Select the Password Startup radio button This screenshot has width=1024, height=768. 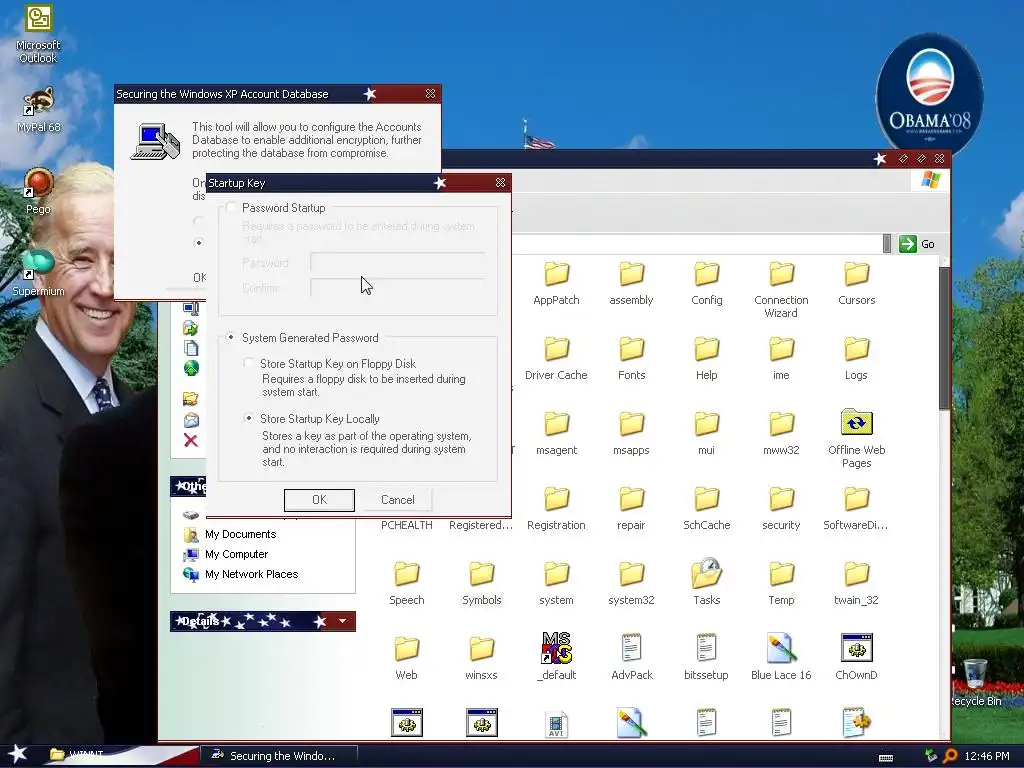[x=230, y=208]
